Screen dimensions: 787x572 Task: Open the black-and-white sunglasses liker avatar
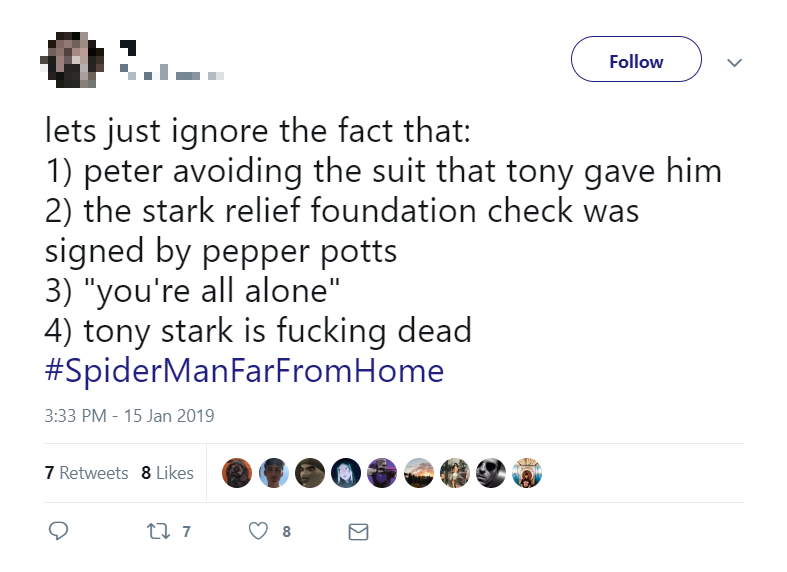[490, 473]
